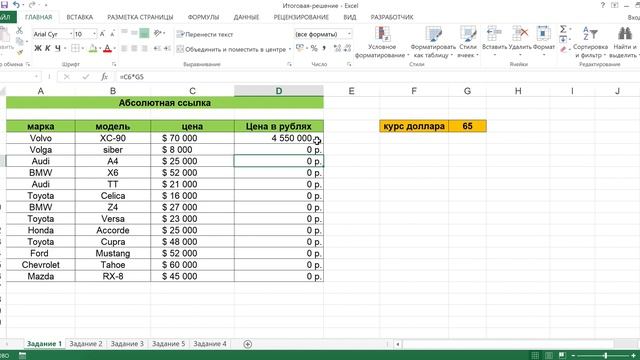Click the Save icon in quick access toolbar
The height and width of the screenshot is (360, 640).
[x=4, y=5]
